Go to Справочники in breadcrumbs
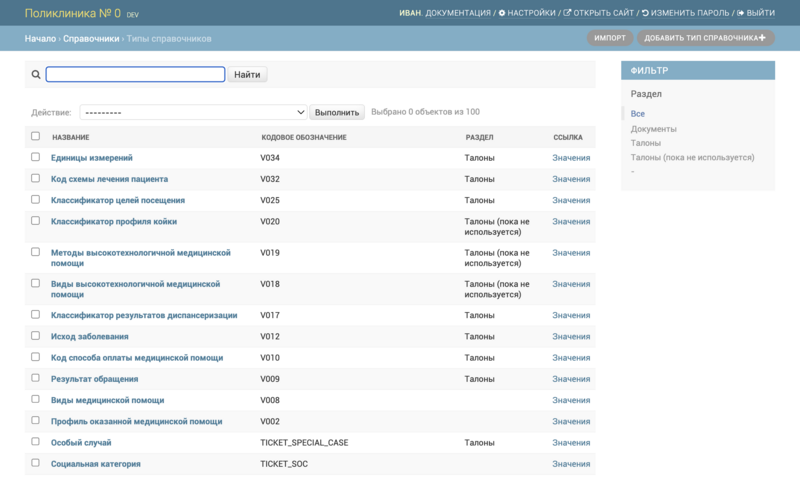The width and height of the screenshot is (800, 480). pyautogui.click(x=91, y=39)
